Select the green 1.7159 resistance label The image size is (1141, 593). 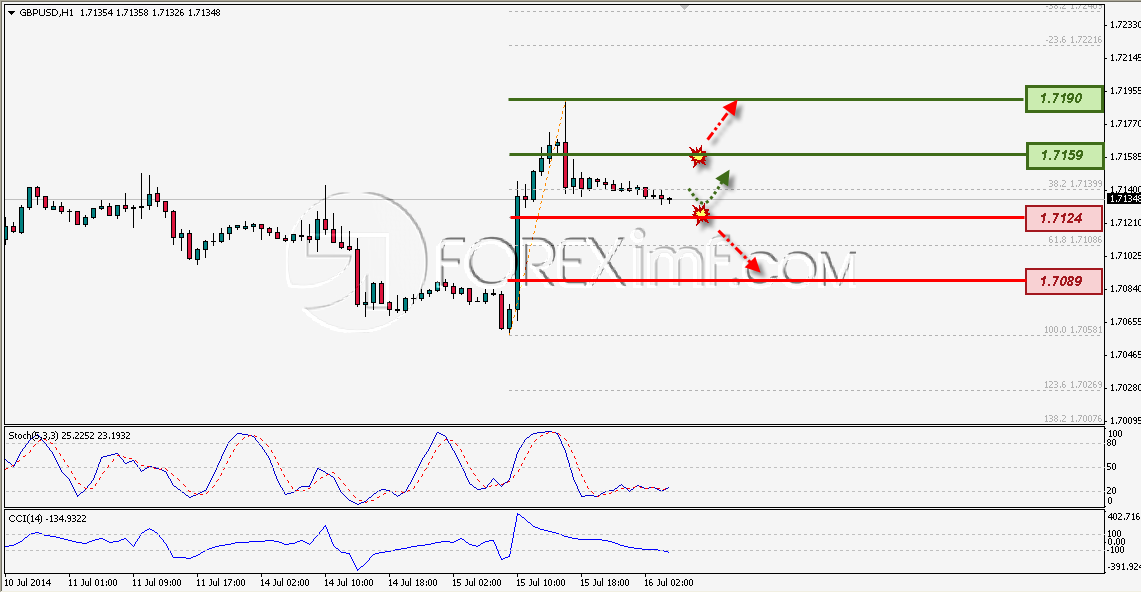(1064, 155)
